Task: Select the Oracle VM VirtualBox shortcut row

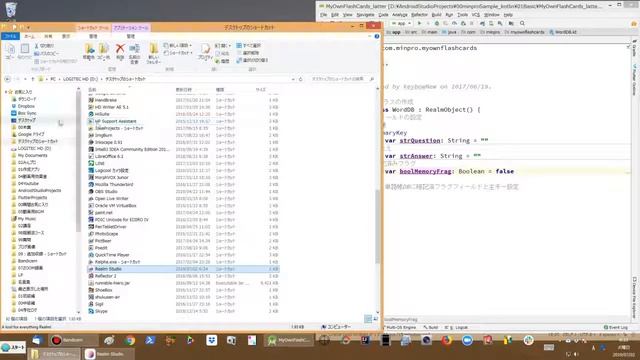Action: point(183,206)
